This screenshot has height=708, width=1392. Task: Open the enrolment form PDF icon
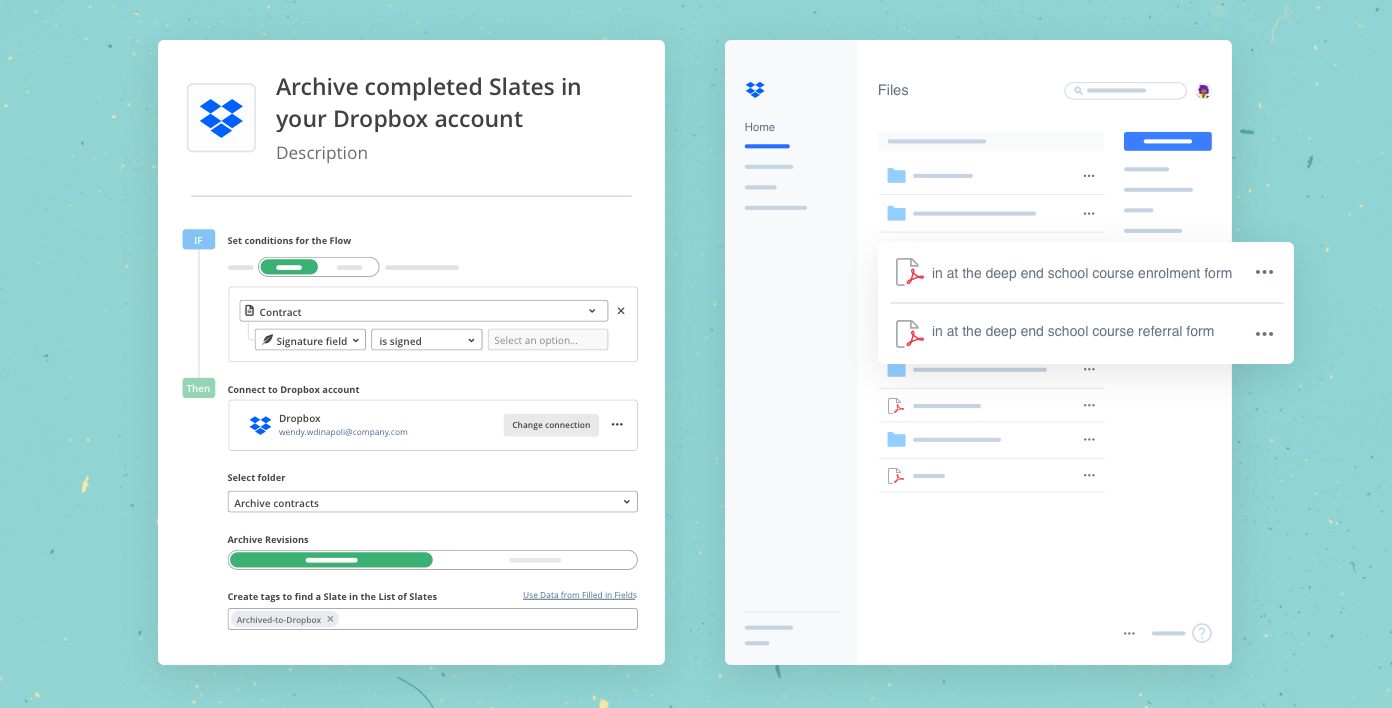click(908, 273)
